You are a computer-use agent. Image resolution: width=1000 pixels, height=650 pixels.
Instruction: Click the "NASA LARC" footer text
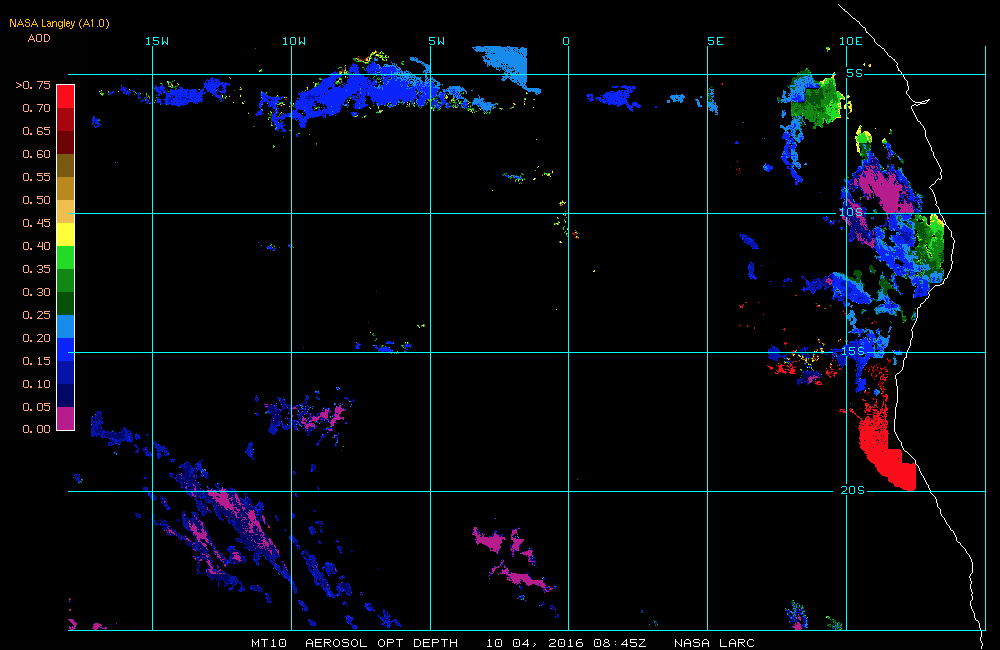714,643
